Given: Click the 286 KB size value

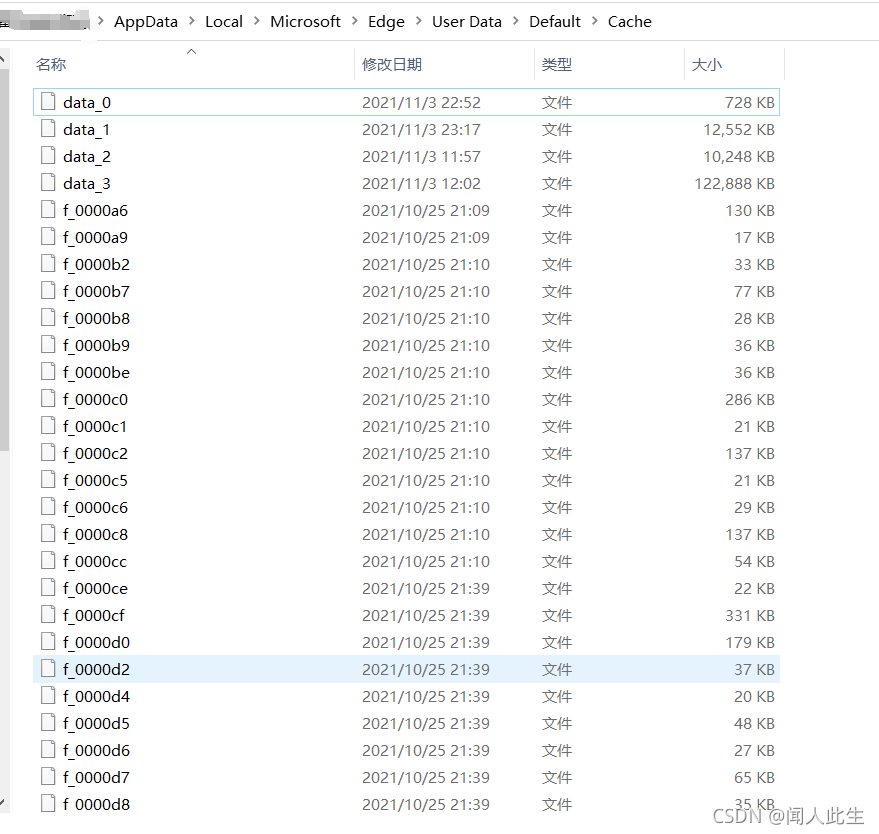Looking at the screenshot, I should coord(750,400).
